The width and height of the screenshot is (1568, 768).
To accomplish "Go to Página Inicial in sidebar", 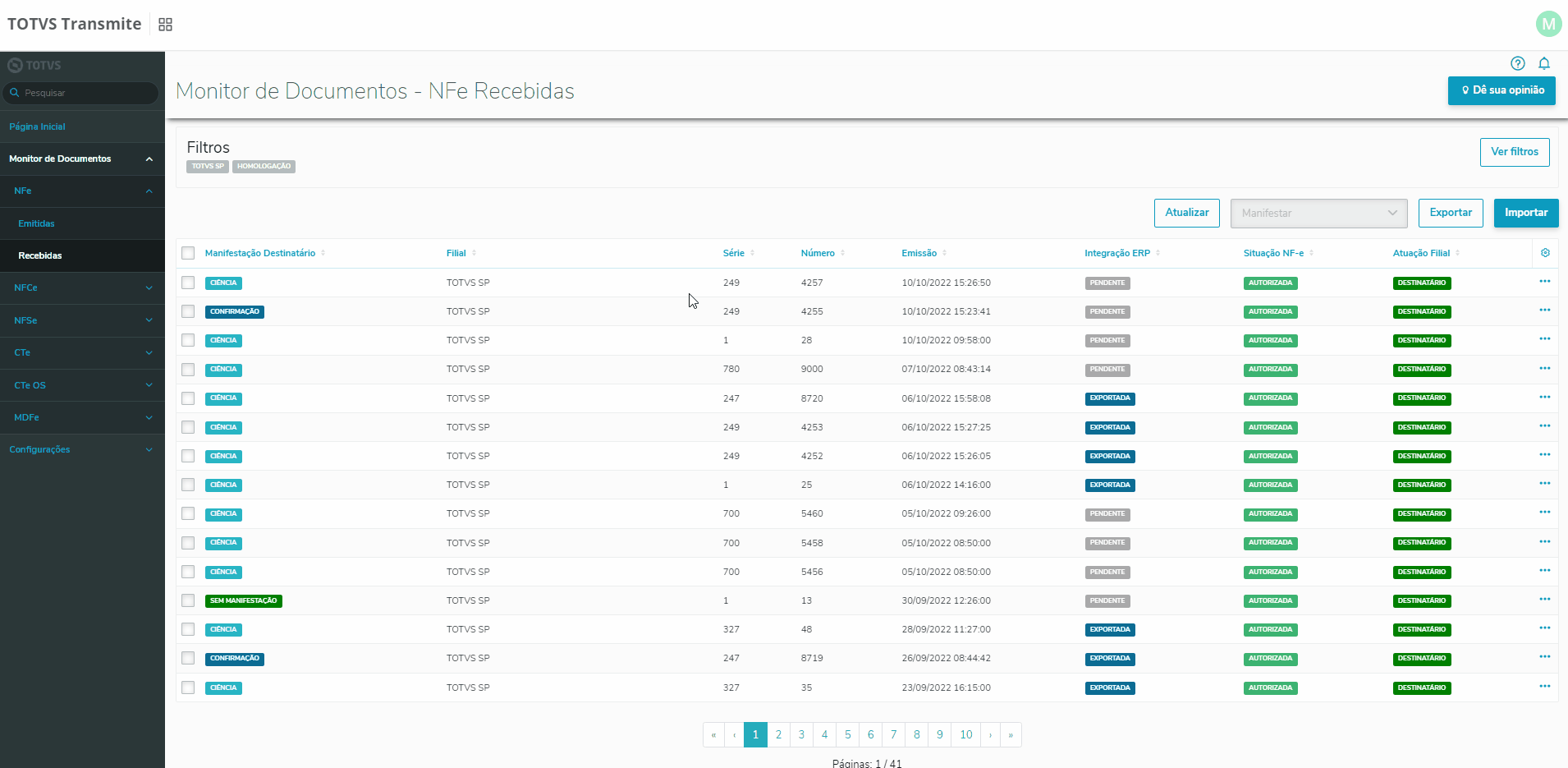I will [37, 126].
